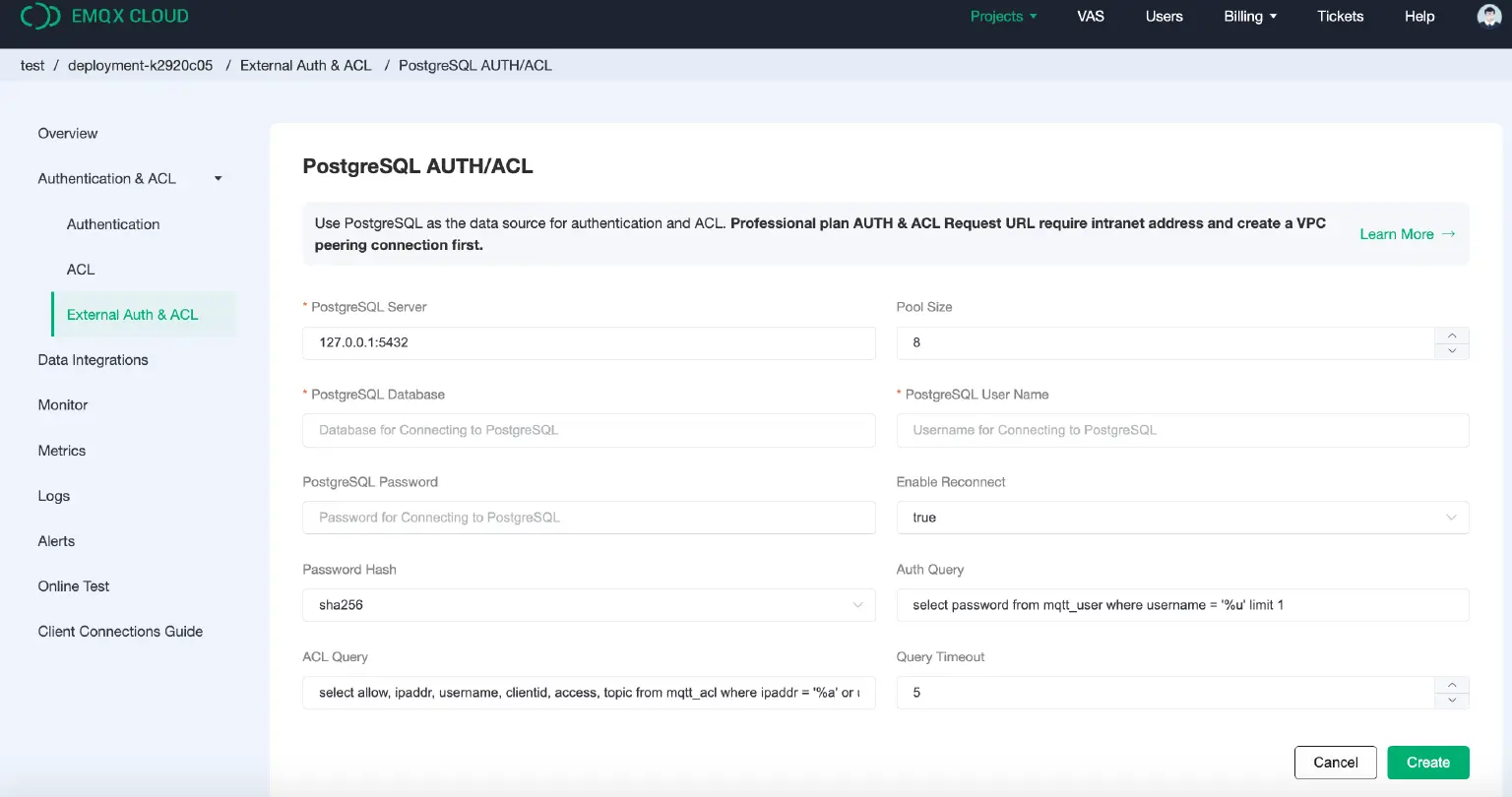Go to Client Connections Guide
Screen dimensions: 1512x797
point(119,631)
